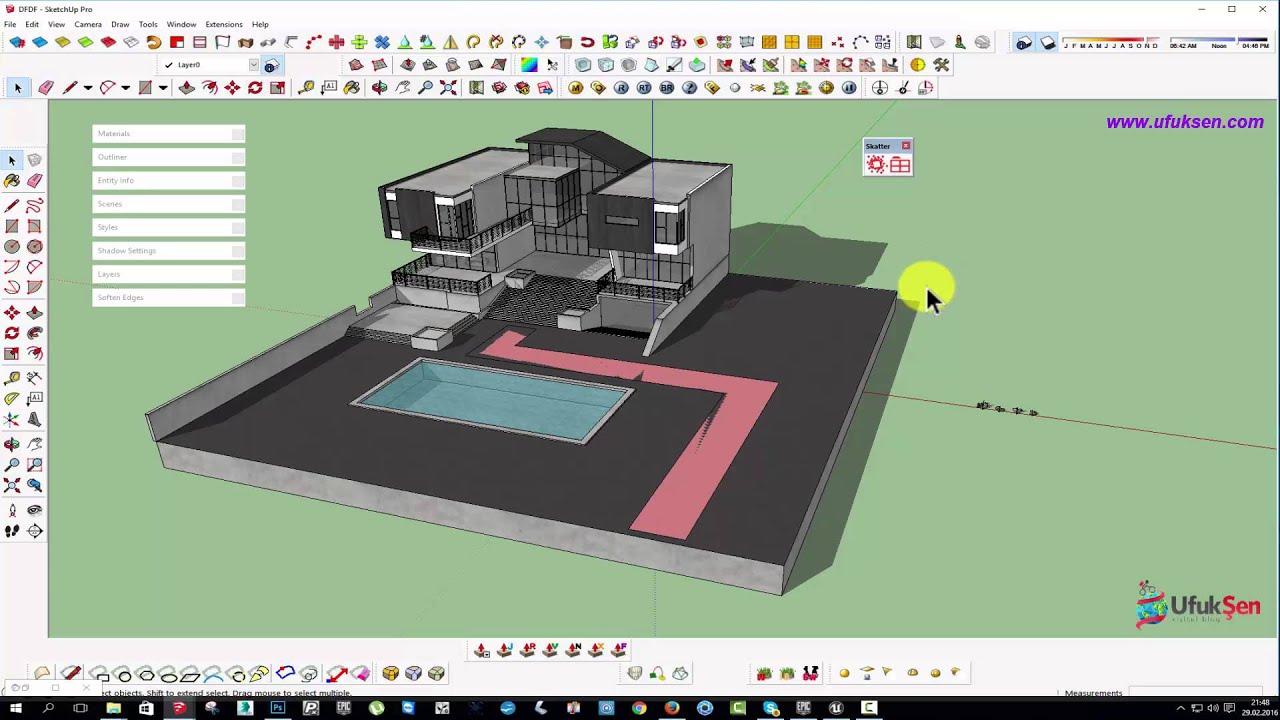Select the Tape Measure tool in left toolbar
The height and width of the screenshot is (720, 1280).
(12, 378)
